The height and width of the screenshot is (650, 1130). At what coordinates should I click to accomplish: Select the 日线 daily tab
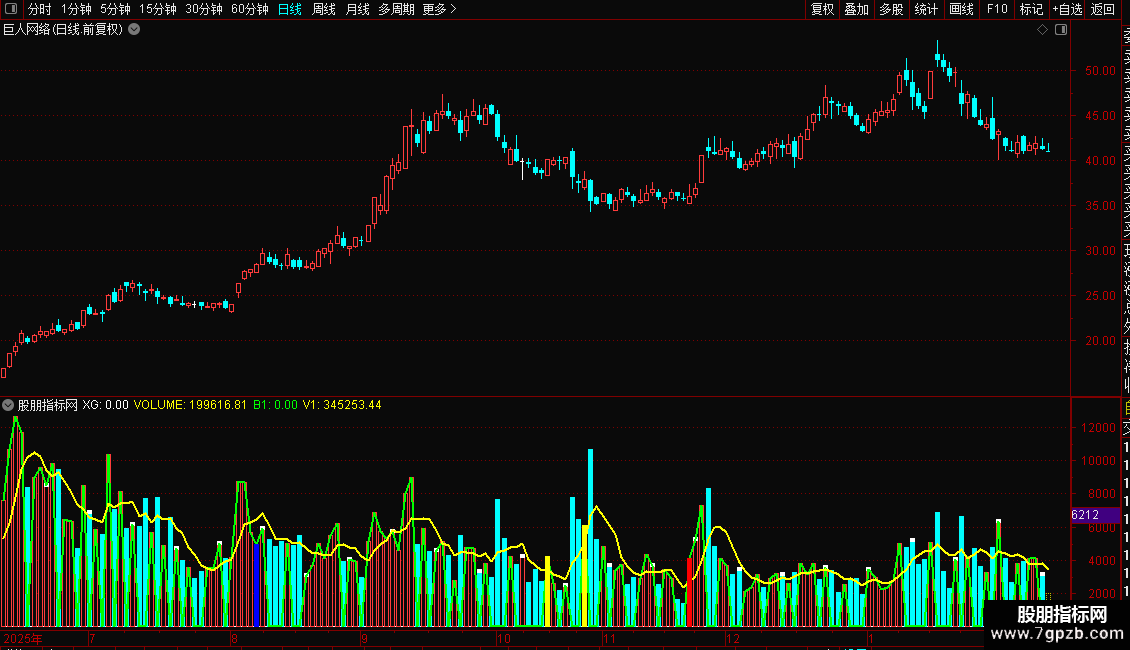point(290,9)
